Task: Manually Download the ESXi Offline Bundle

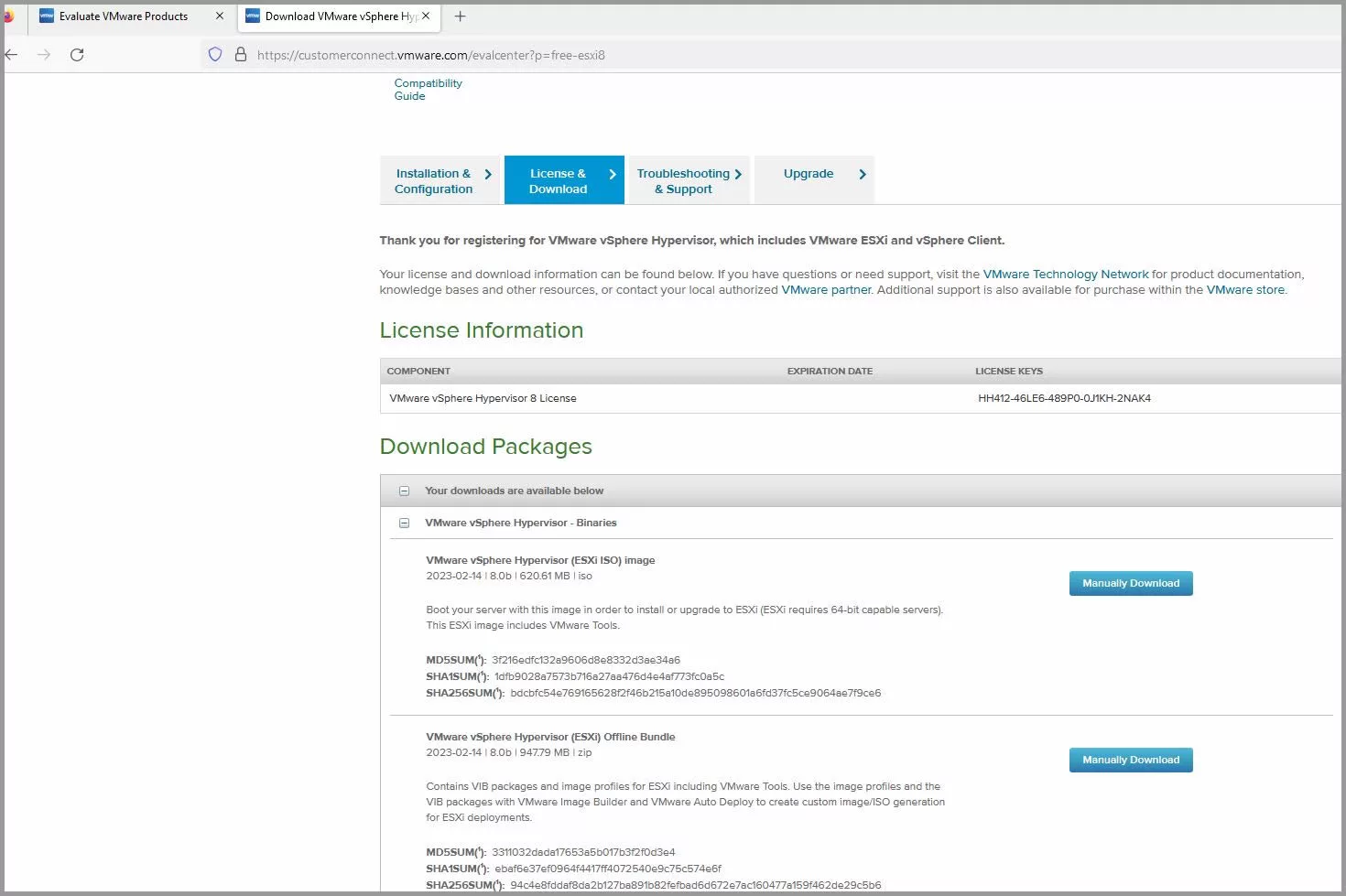Action: [x=1130, y=761]
